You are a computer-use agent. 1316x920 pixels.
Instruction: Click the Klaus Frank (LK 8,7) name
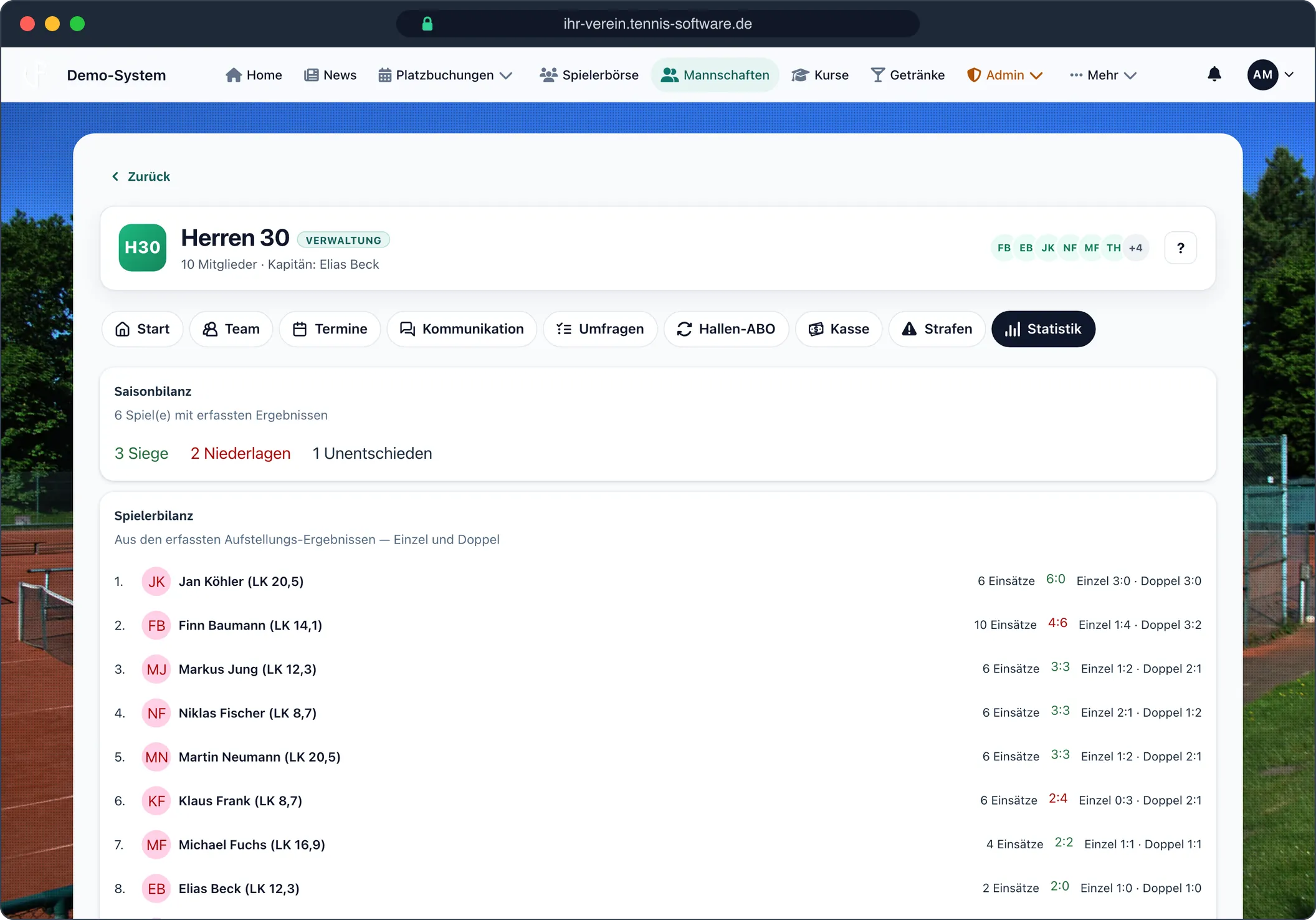[241, 801]
